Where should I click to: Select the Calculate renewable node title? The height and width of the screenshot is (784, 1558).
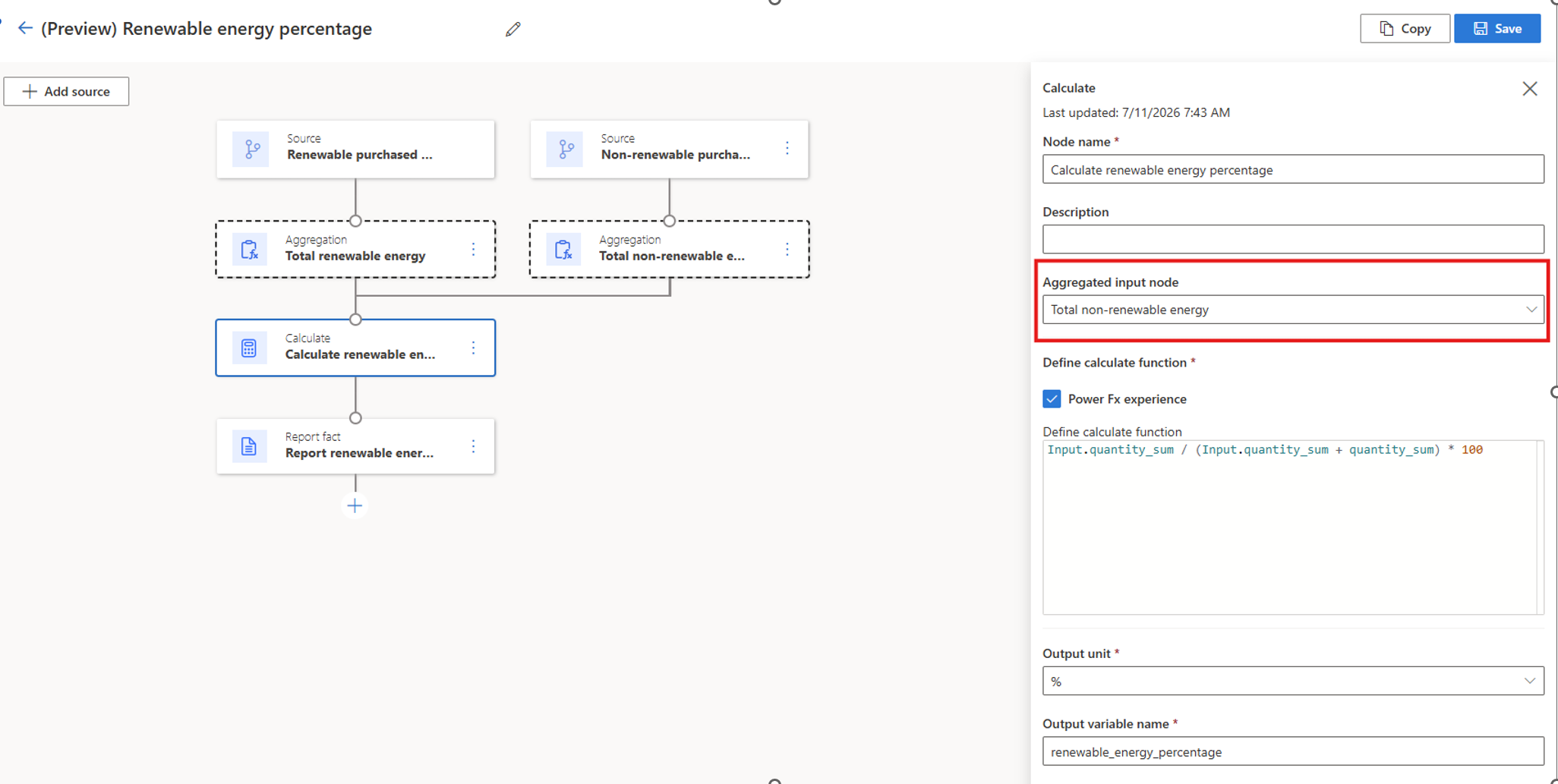click(x=361, y=354)
